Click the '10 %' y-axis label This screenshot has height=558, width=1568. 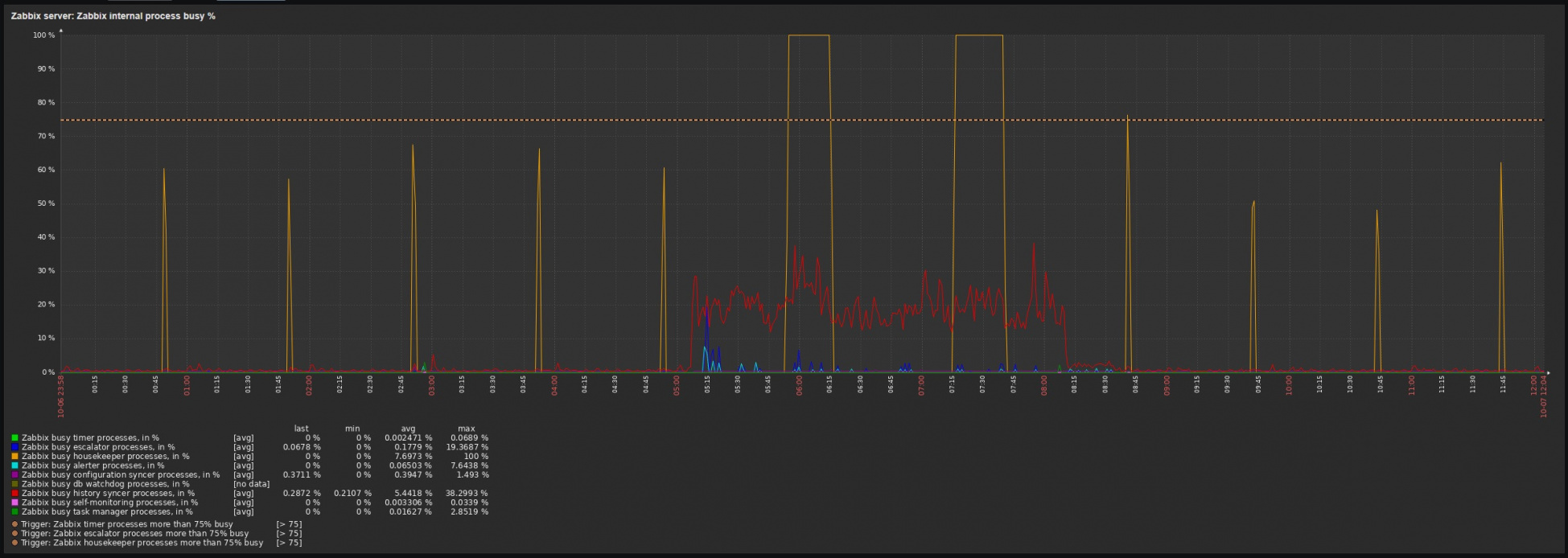point(46,338)
